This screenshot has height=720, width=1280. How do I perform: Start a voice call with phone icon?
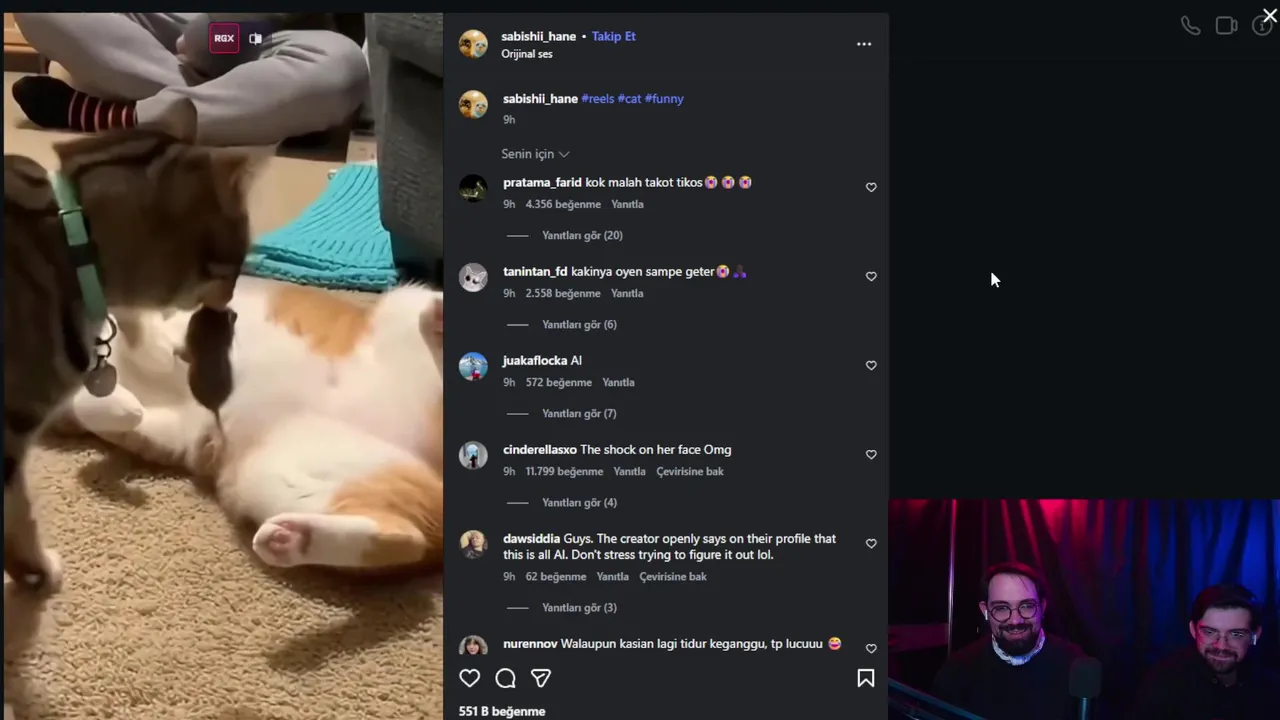tap(1190, 26)
